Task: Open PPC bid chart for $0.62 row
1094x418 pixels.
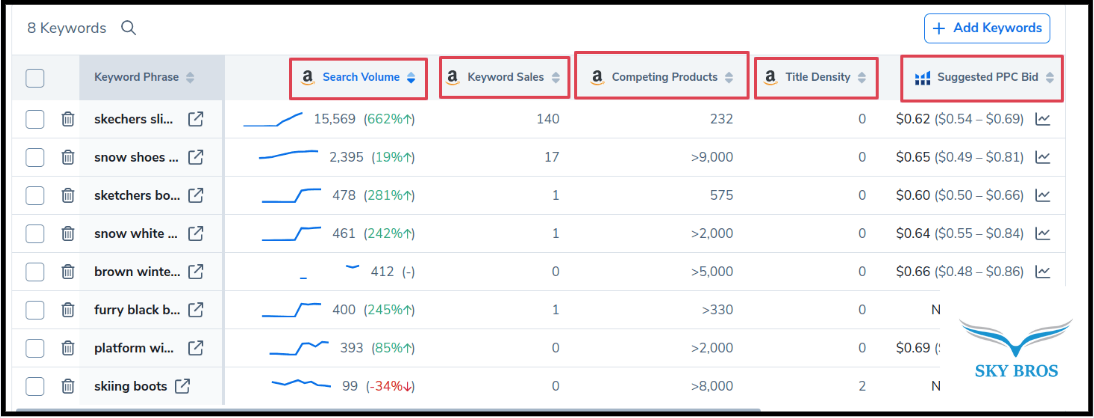Action: point(1042,119)
